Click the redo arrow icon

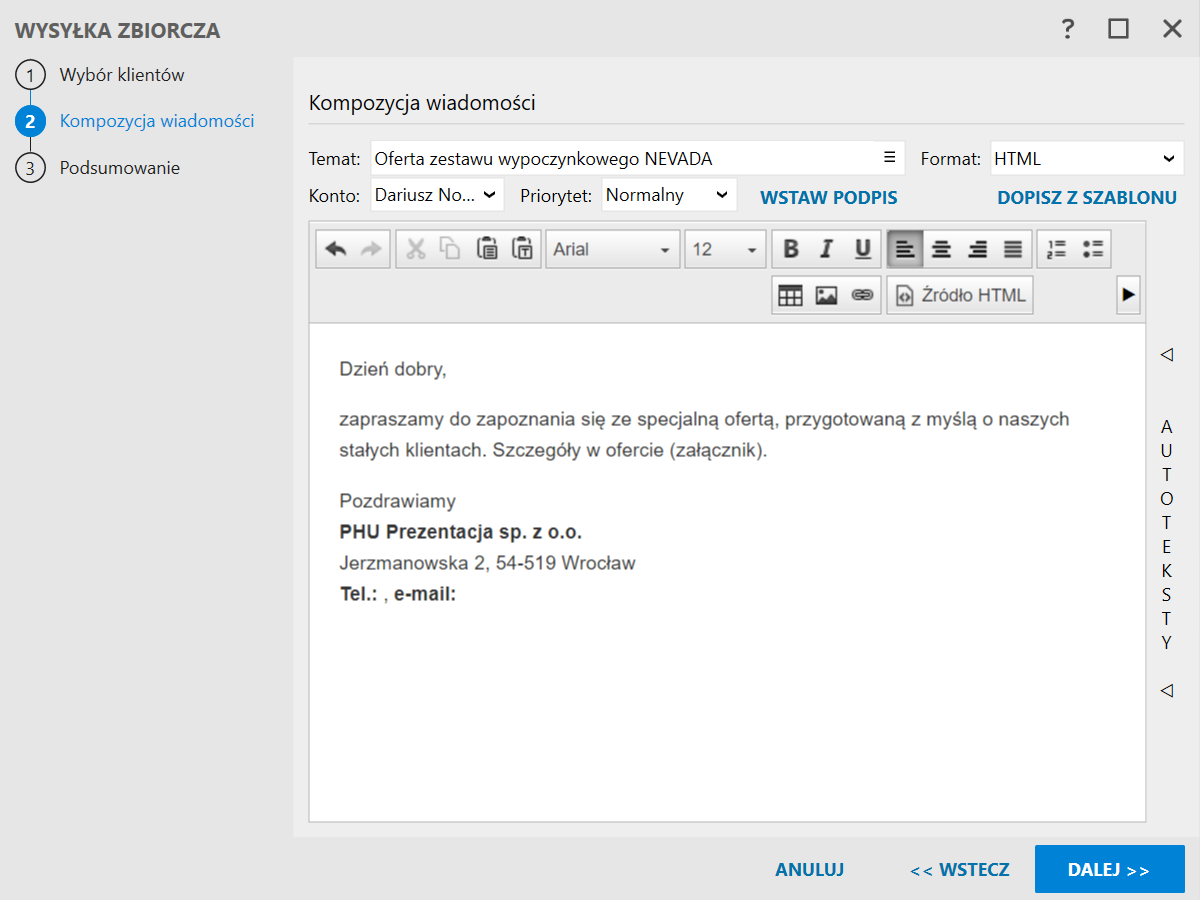pyautogui.click(x=371, y=250)
